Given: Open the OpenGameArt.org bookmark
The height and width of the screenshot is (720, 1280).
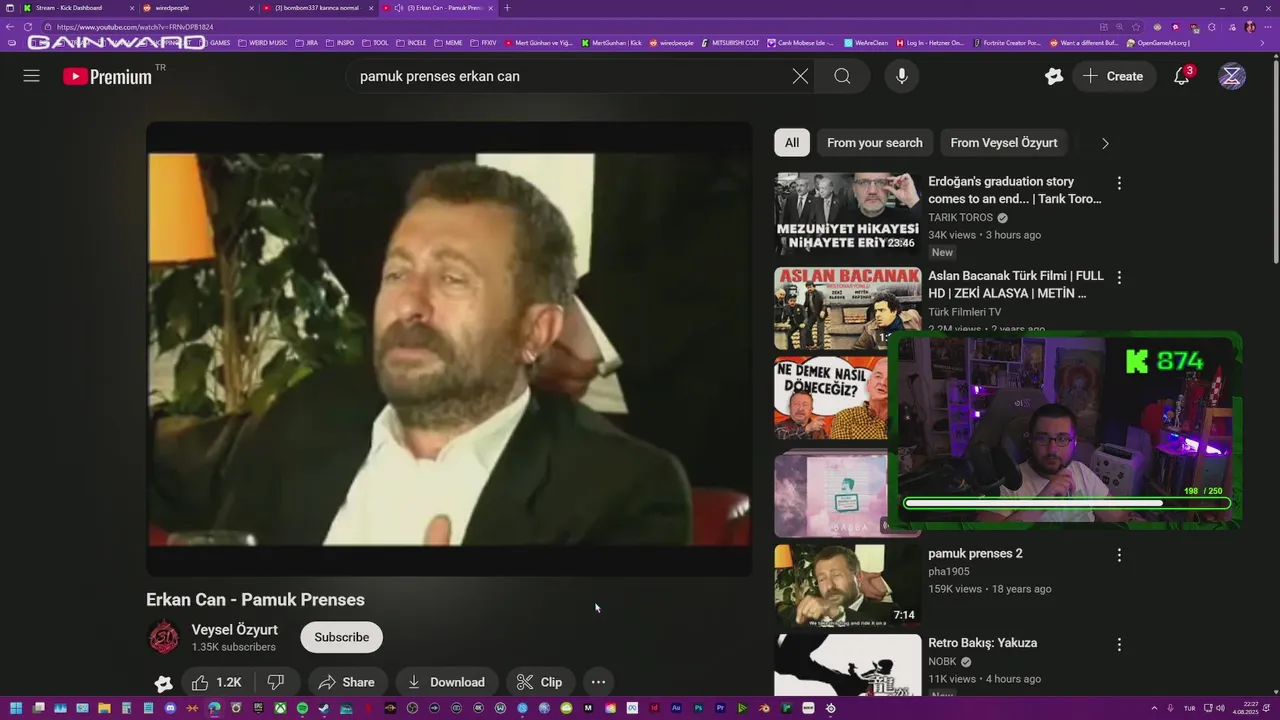Looking at the screenshot, I should click(x=1158, y=43).
